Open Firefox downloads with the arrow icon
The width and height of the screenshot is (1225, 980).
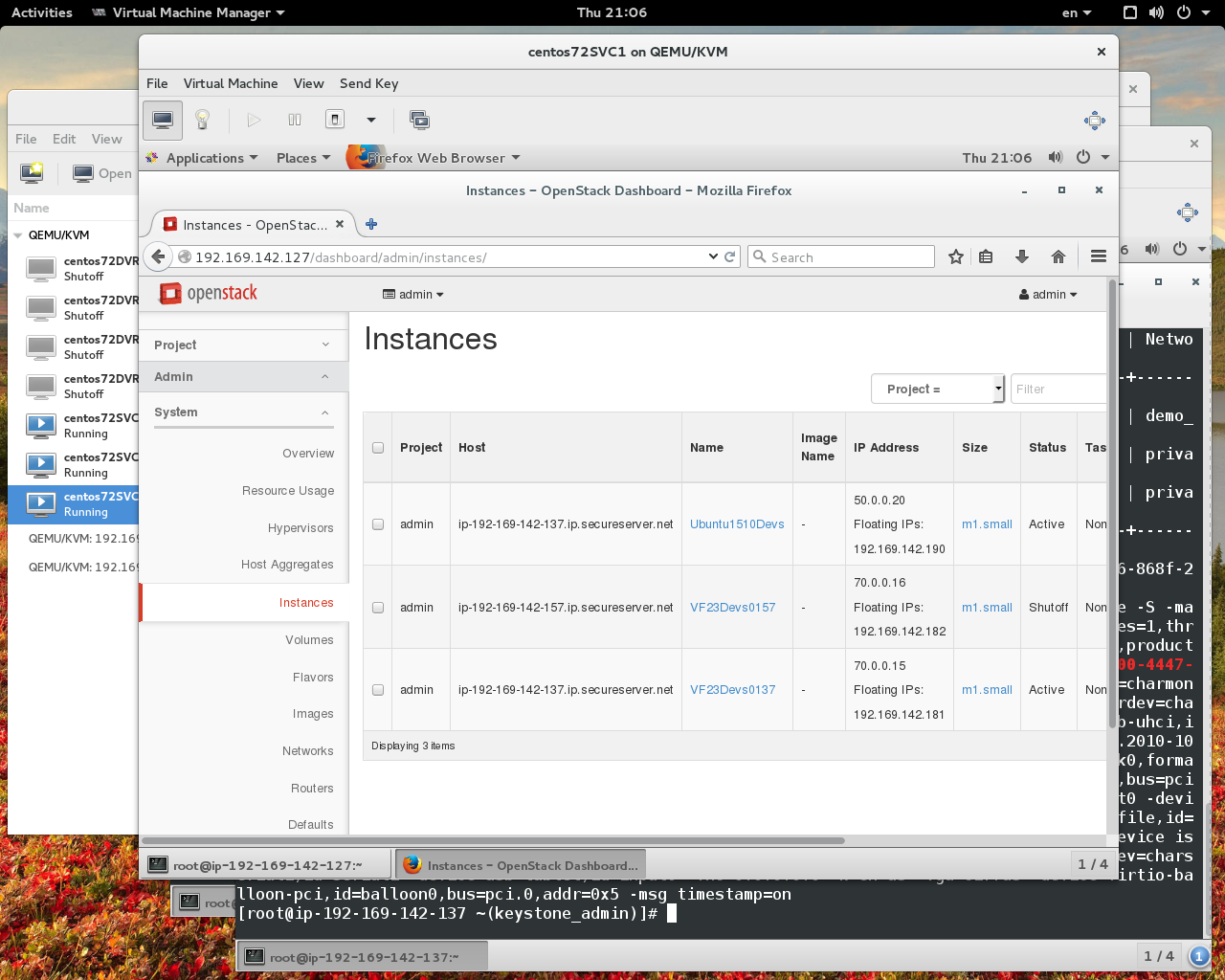click(1021, 256)
